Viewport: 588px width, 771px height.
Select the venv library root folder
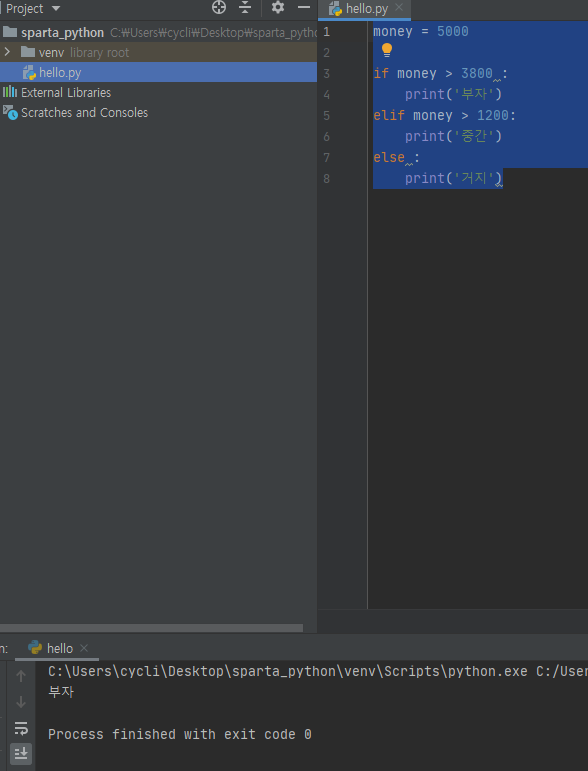click(158, 52)
